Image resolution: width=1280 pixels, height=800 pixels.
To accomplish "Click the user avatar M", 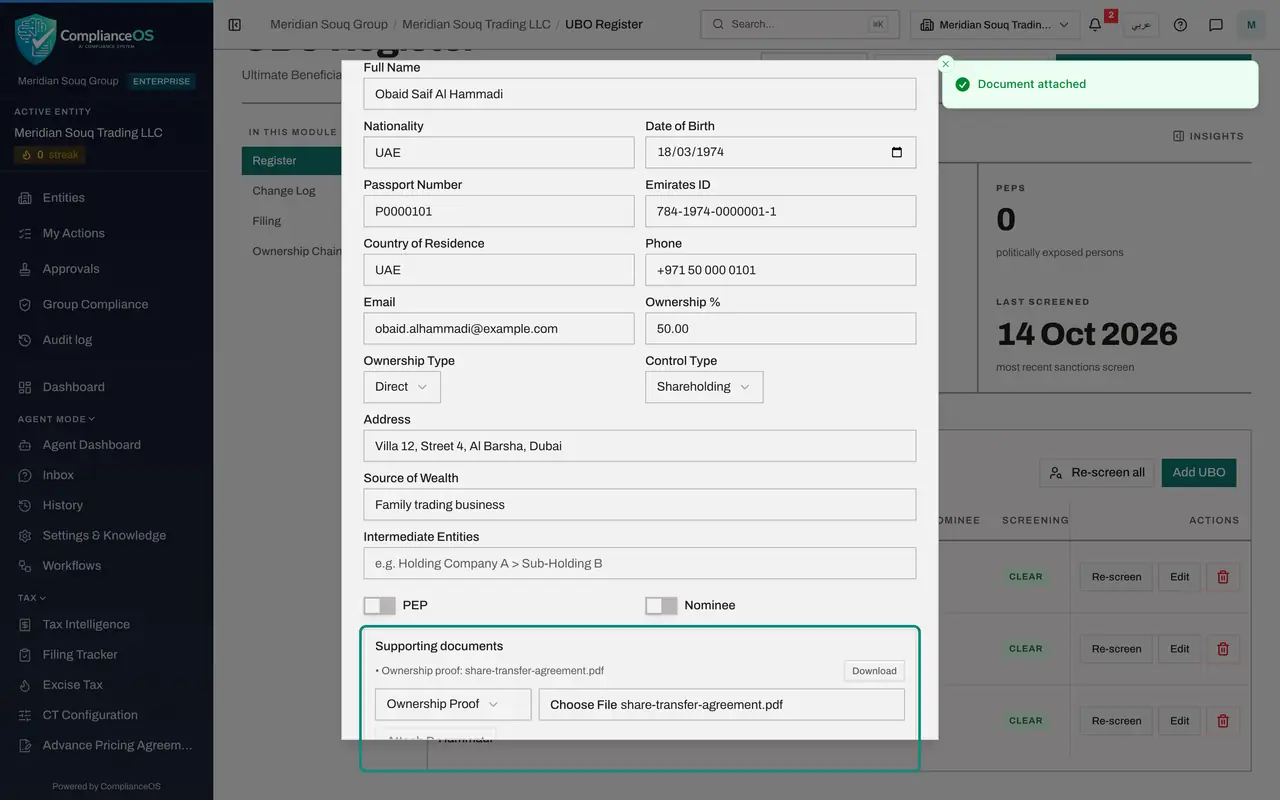I will [x=1251, y=24].
